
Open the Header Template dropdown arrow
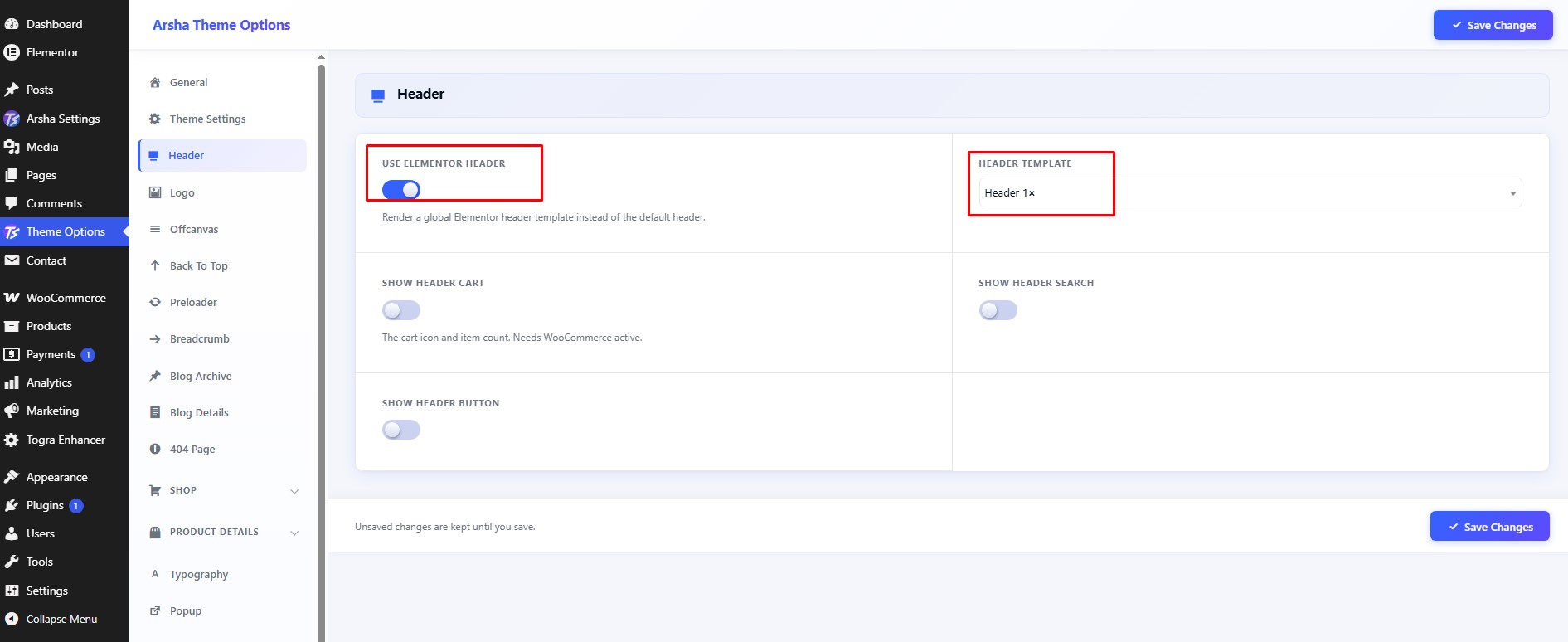[1513, 193]
